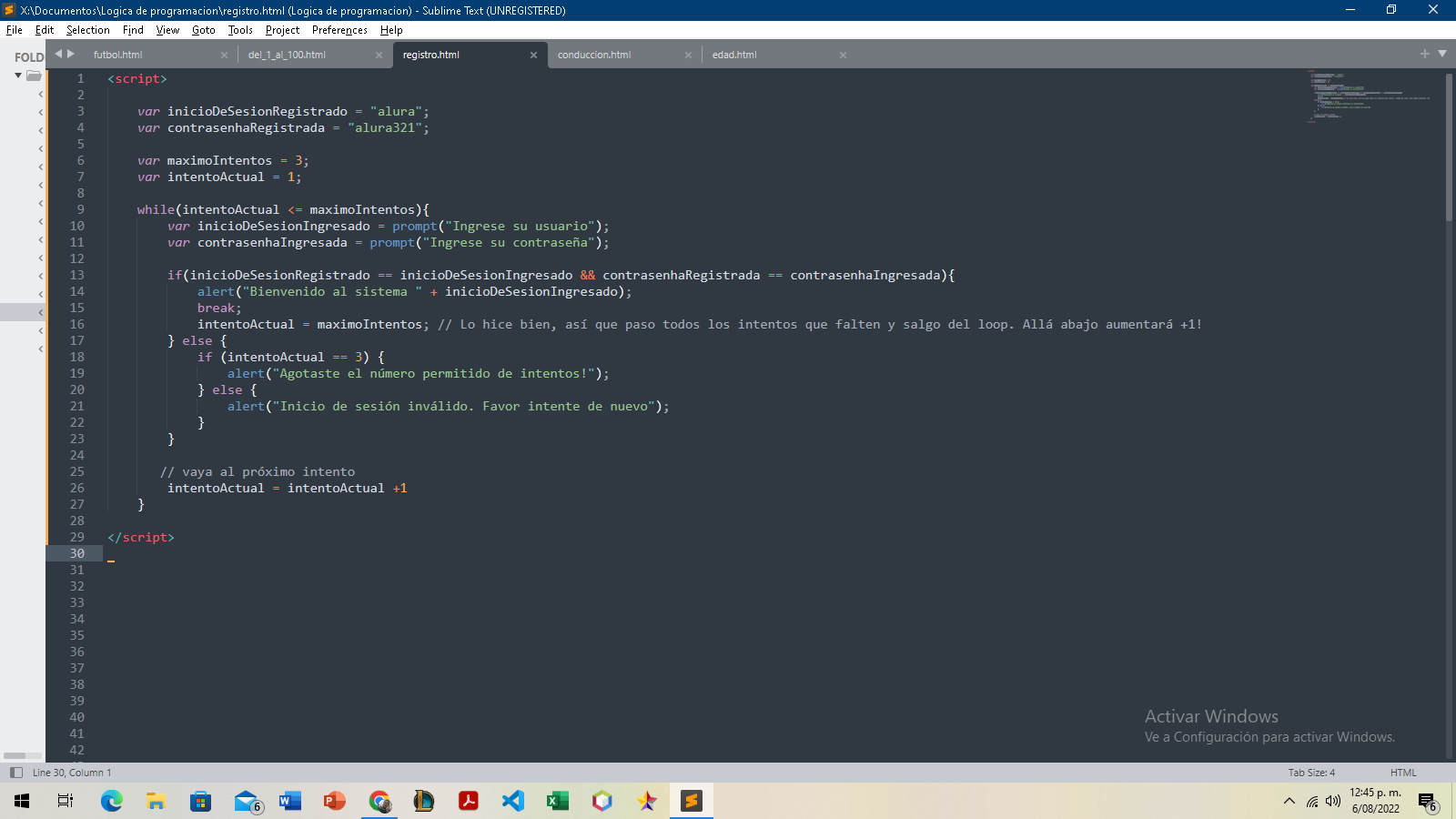
Task: Launch Microsoft Edge from the taskbar
Action: click(111, 801)
